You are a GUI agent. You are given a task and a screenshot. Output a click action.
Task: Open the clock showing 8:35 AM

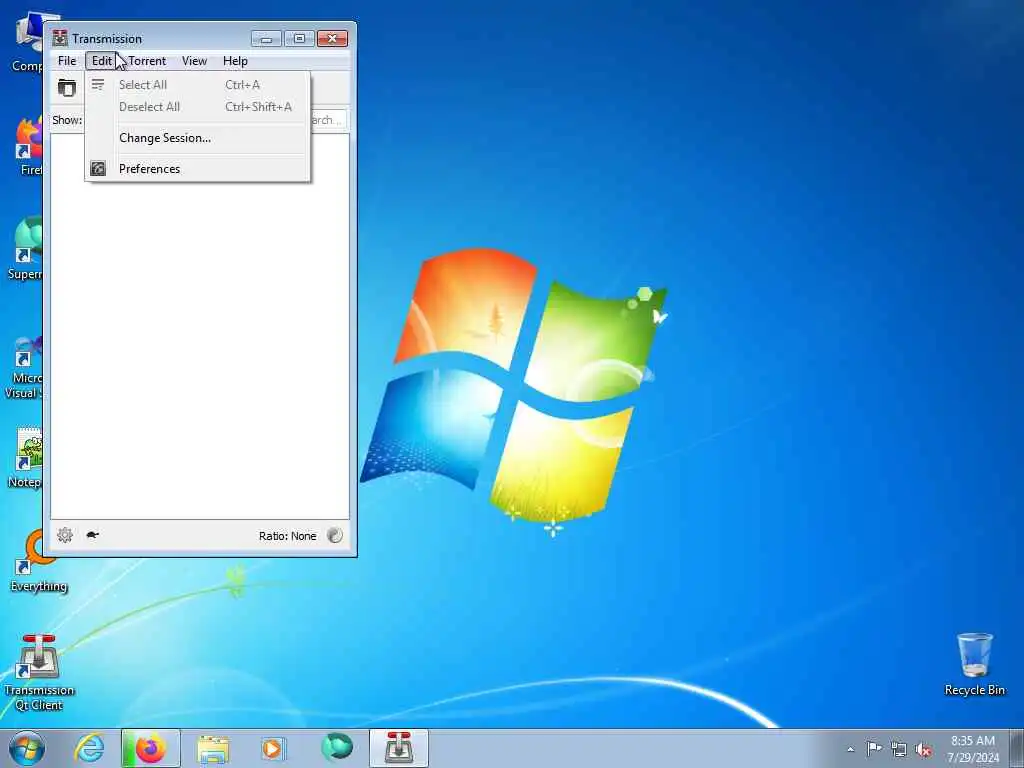pyautogui.click(x=973, y=749)
